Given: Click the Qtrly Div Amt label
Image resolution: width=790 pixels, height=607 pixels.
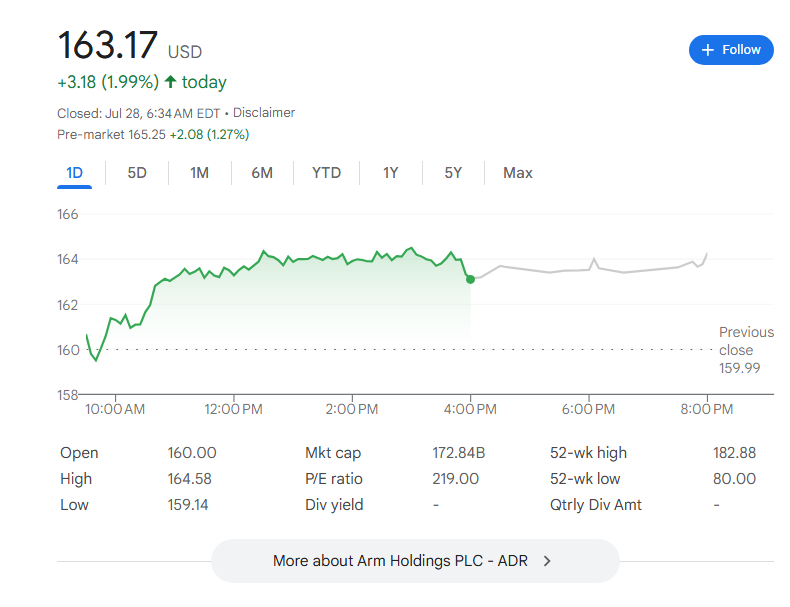Looking at the screenshot, I should pos(596,505).
